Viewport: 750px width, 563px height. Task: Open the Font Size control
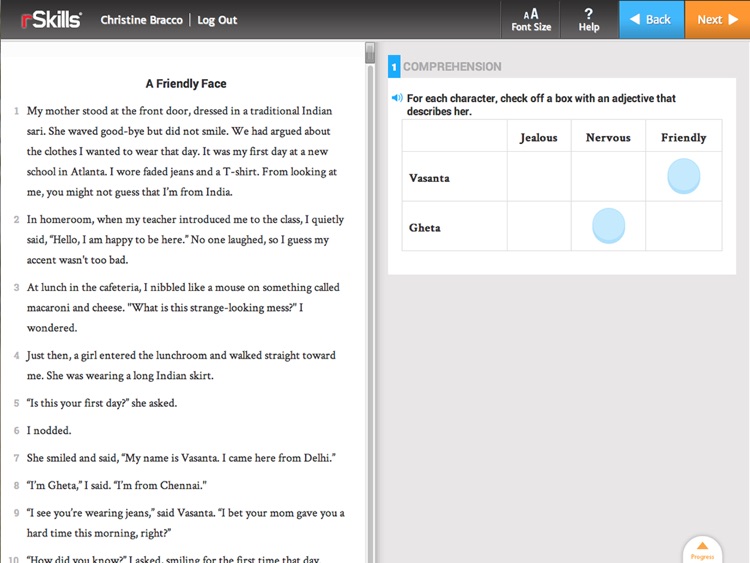pos(531,20)
